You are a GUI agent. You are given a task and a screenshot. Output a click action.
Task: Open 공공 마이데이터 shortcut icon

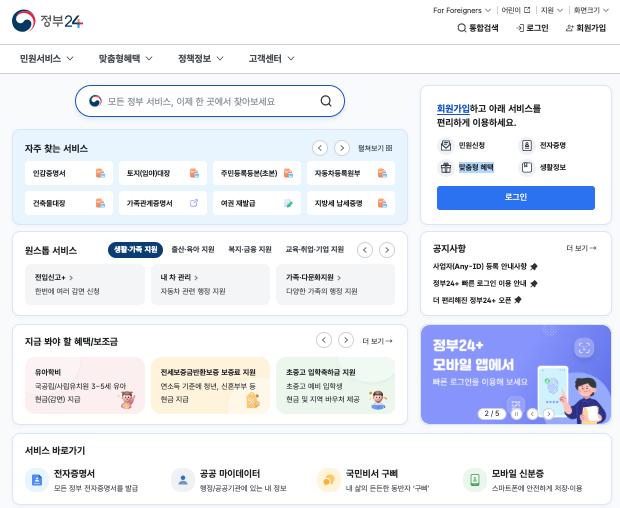coord(183,480)
